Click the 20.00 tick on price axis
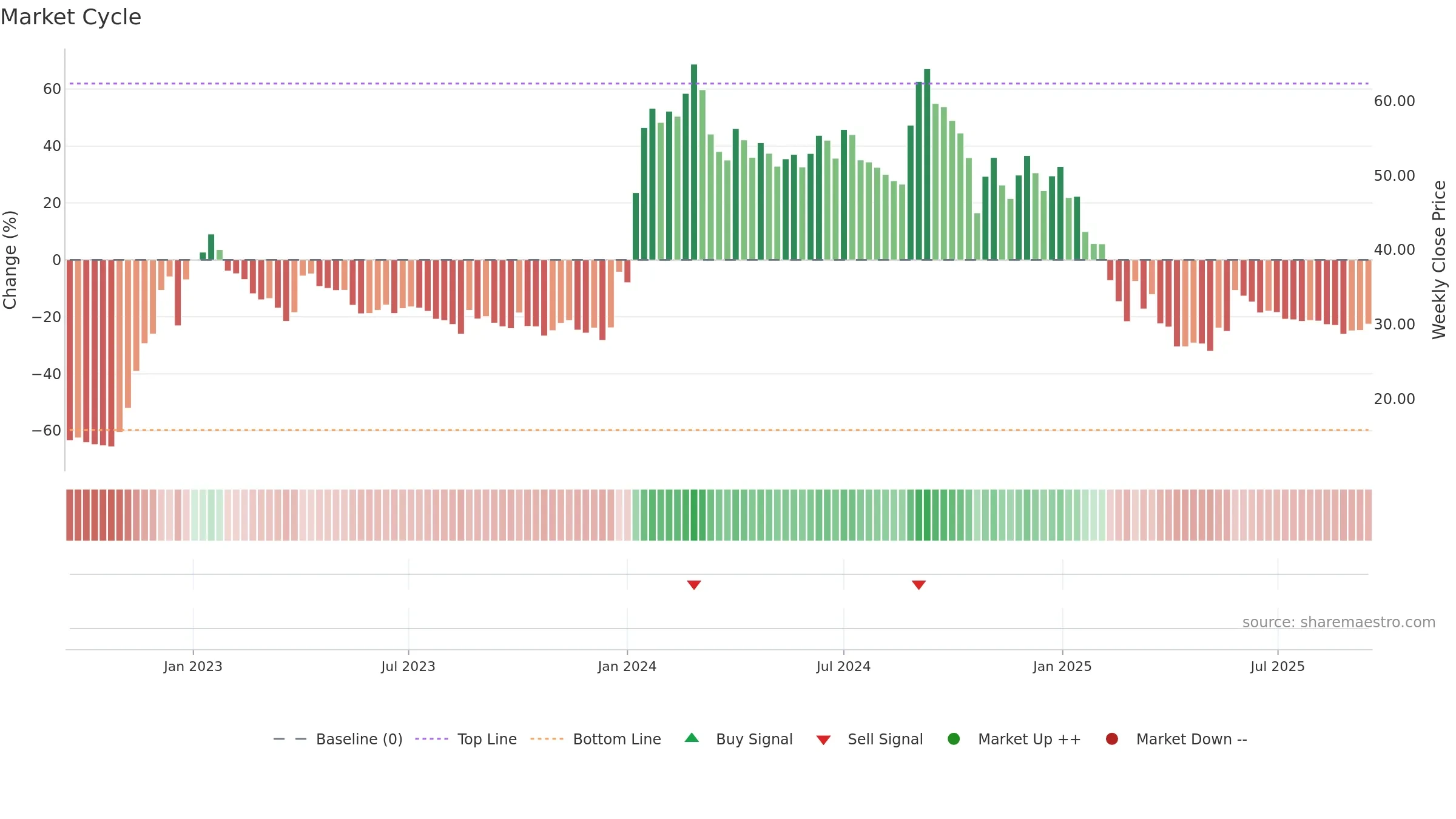The width and height of the screenshot is (1456, 819). (x=1394, y=399)
